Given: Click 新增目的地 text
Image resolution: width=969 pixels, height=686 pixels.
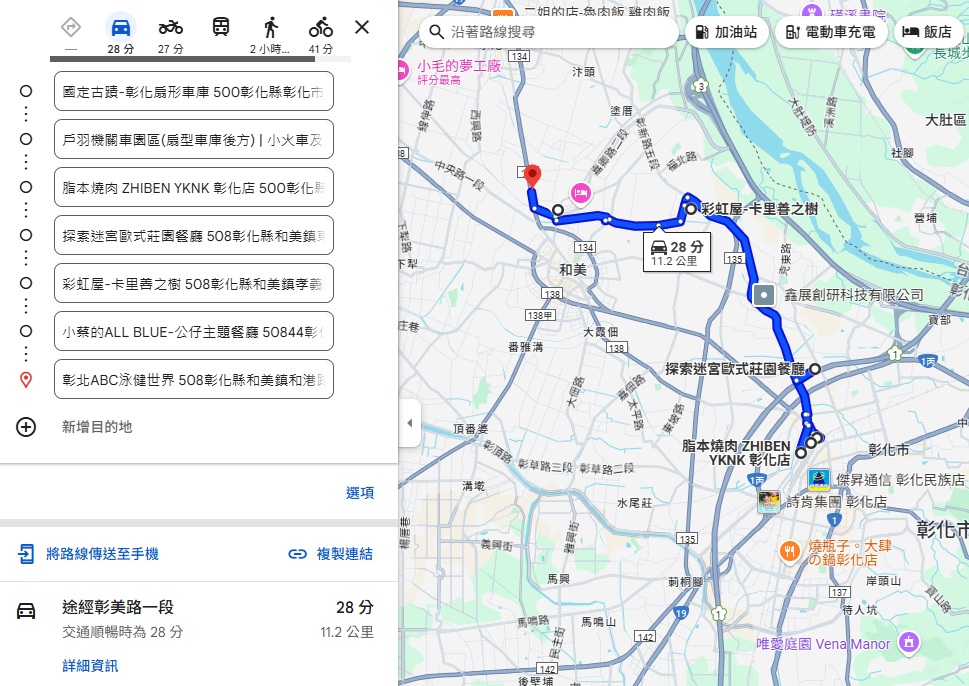Looking at the screenshot, I should tap(97, 427).
